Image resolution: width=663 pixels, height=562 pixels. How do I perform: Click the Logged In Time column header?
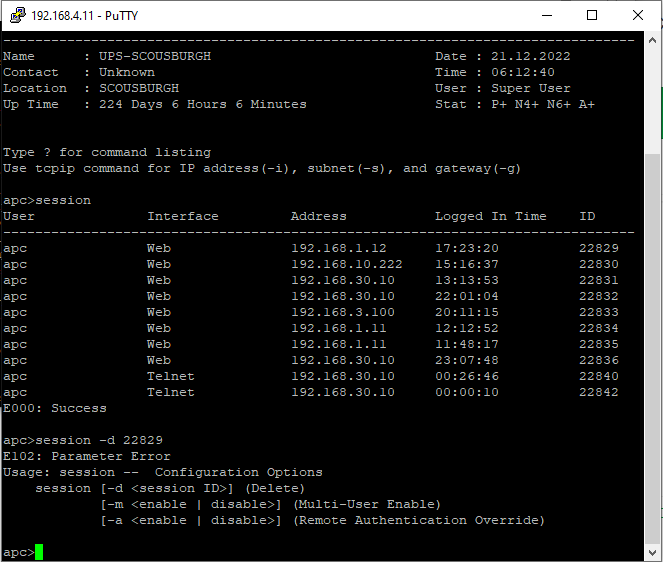(490, 216)
